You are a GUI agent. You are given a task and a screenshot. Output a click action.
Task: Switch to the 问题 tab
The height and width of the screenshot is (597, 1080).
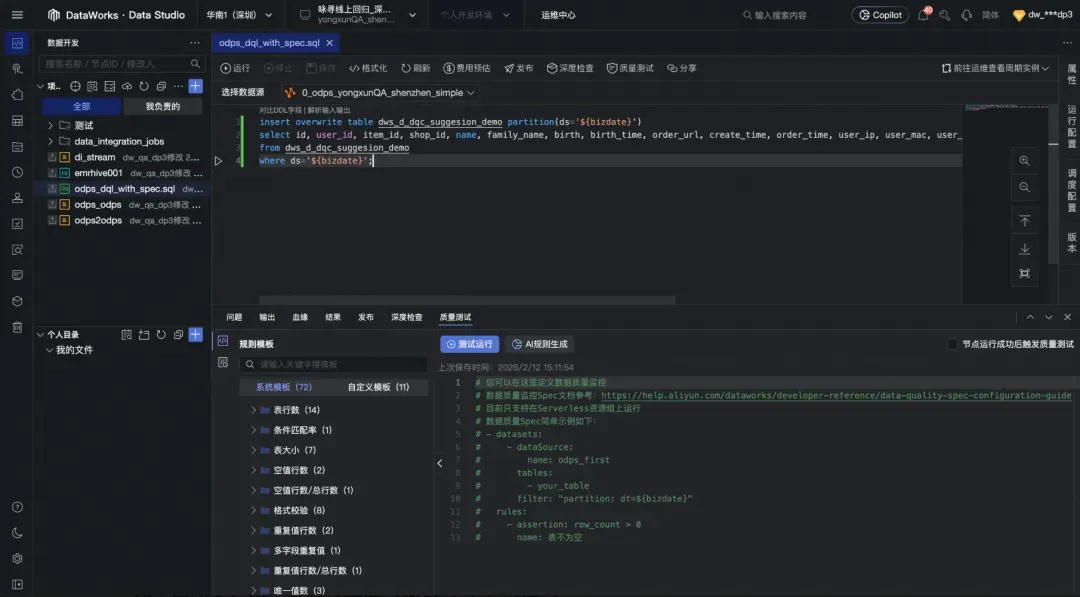234,317
